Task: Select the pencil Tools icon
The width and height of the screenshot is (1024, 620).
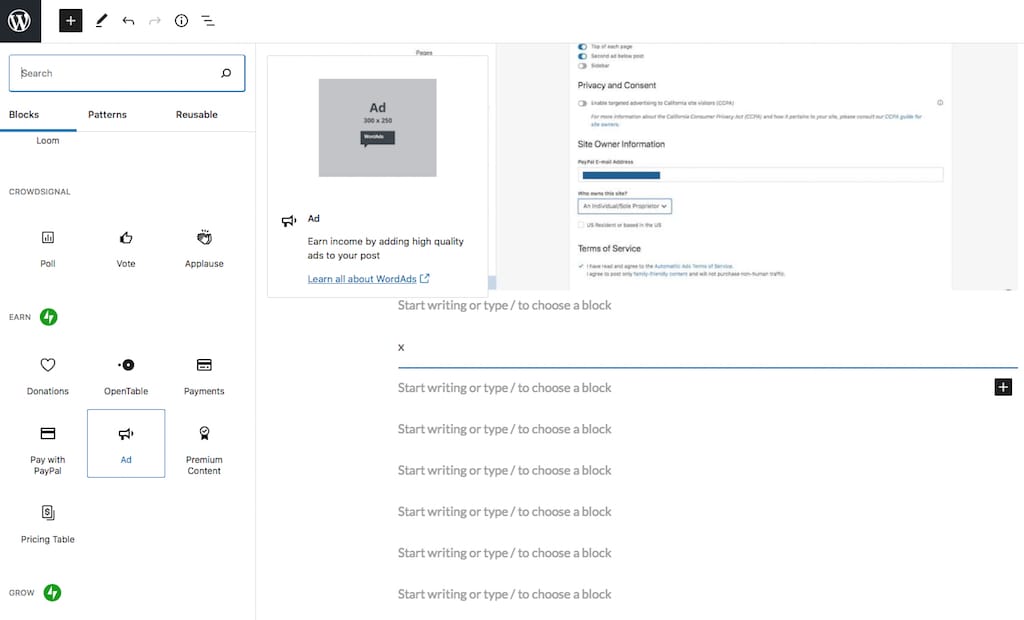Action: click(101, 20)
